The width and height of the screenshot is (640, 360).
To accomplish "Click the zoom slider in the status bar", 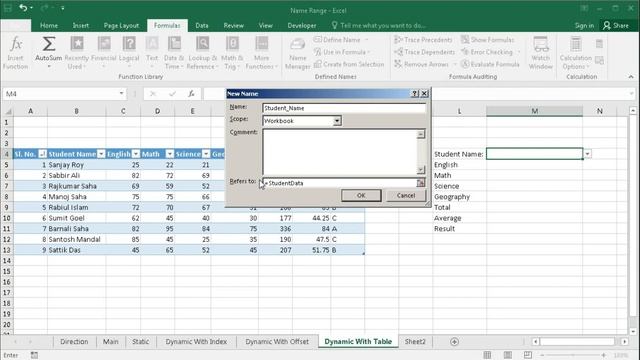I will click(x=573, y=355).
